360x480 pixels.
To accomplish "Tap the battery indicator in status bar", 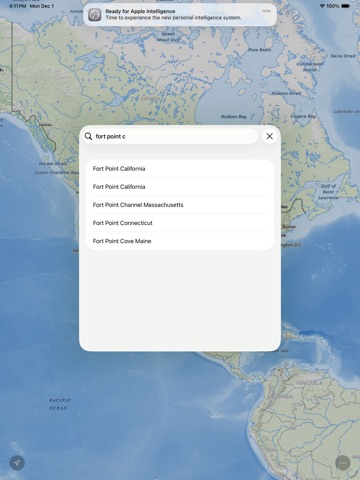I will [345, 6].
